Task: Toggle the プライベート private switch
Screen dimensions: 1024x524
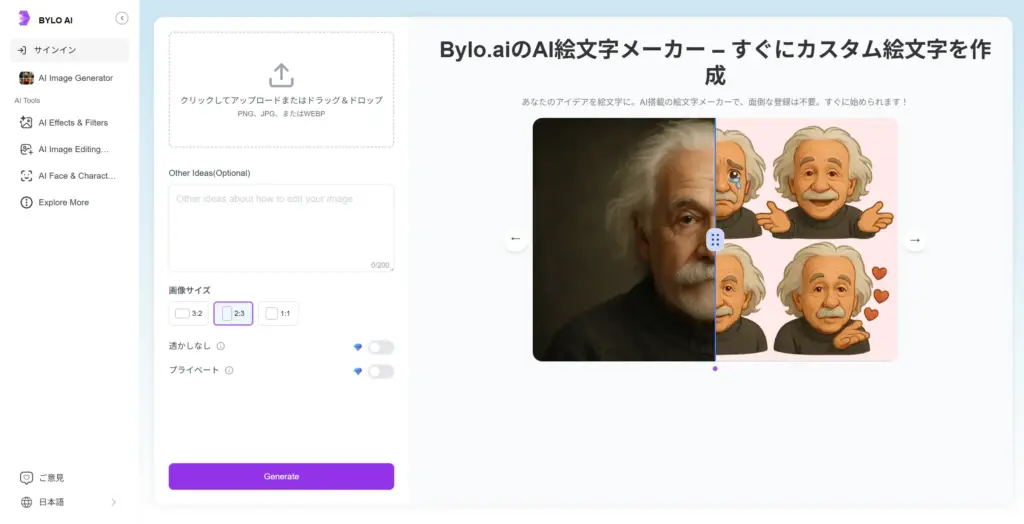Action: point(381,372)
